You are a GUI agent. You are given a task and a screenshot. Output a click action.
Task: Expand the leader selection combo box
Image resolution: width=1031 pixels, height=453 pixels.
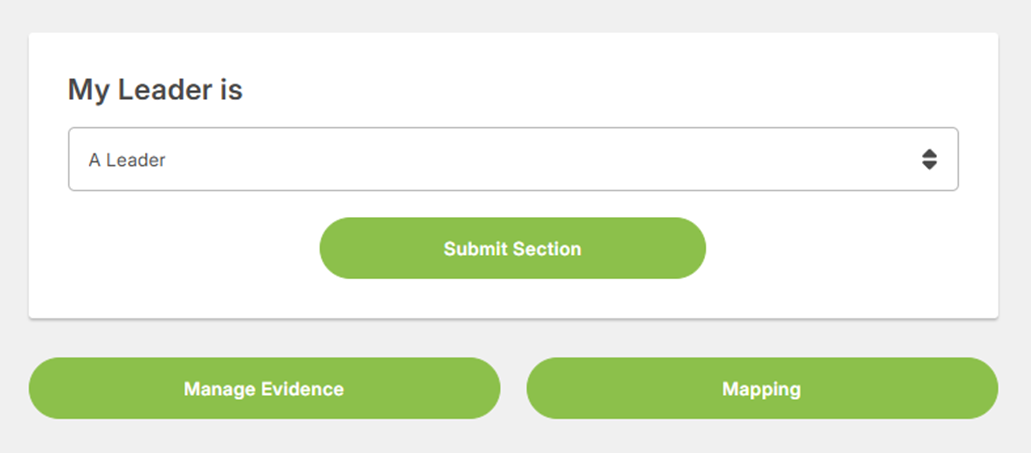point(512,159)
